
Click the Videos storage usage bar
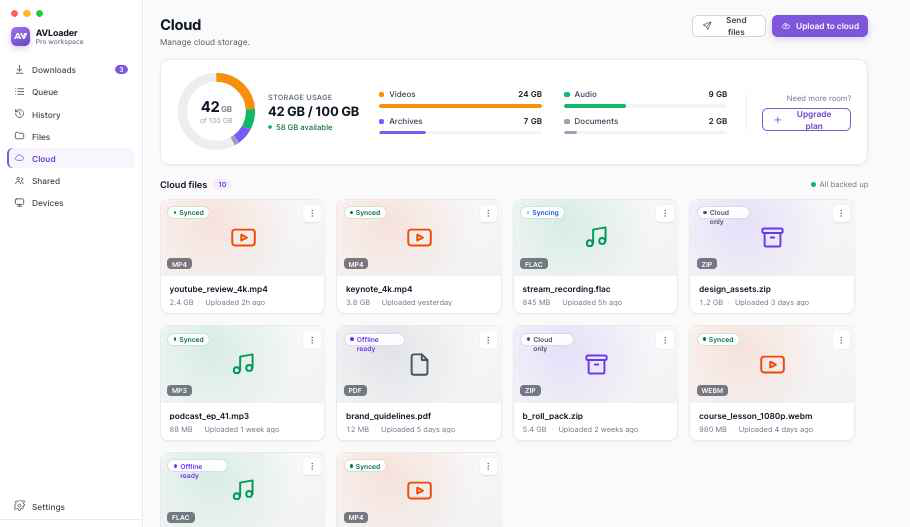[x=460, y=106]
